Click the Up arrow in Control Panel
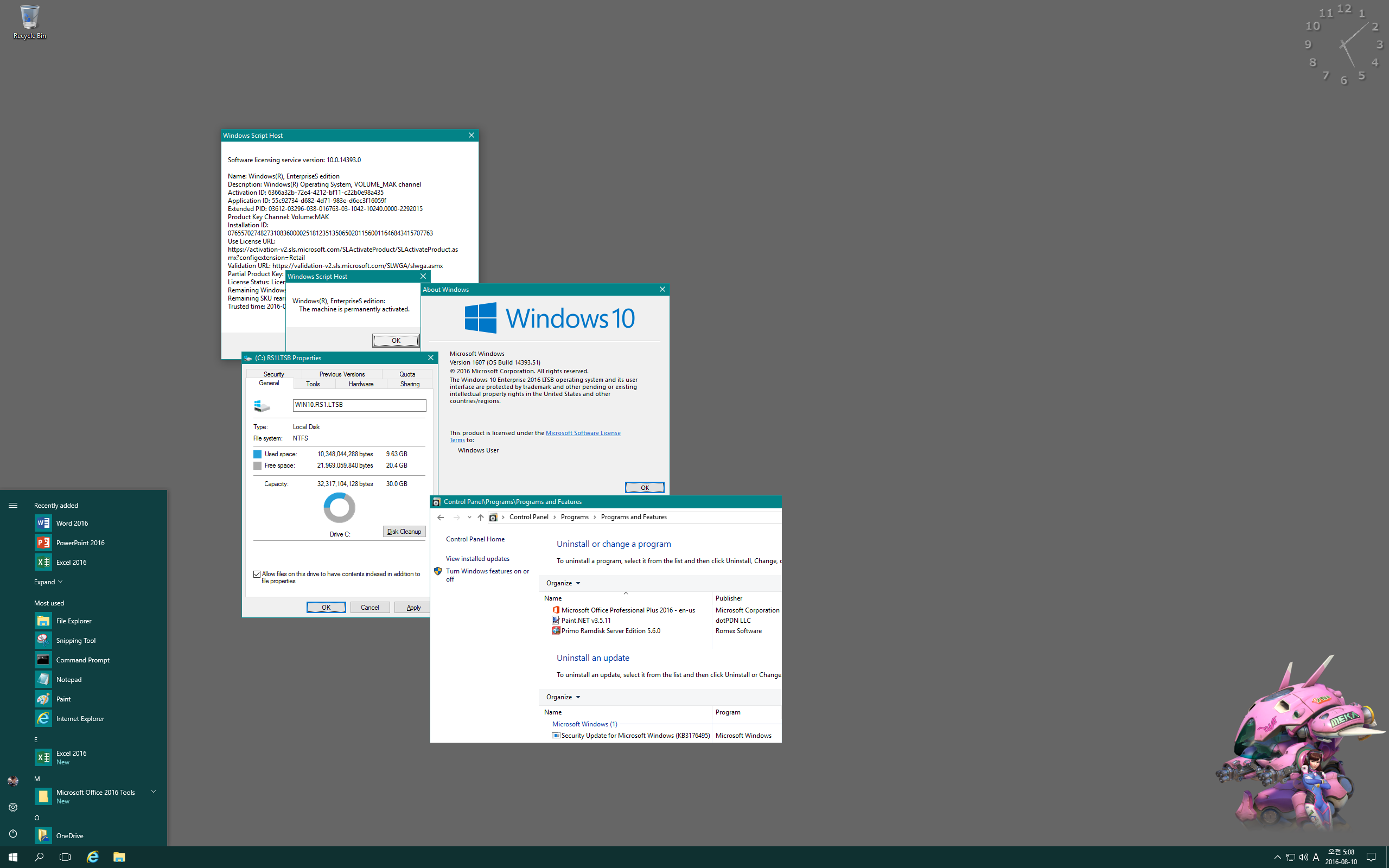The height and width of the screenshot is (868, 1389). click(x=480, y=517)
